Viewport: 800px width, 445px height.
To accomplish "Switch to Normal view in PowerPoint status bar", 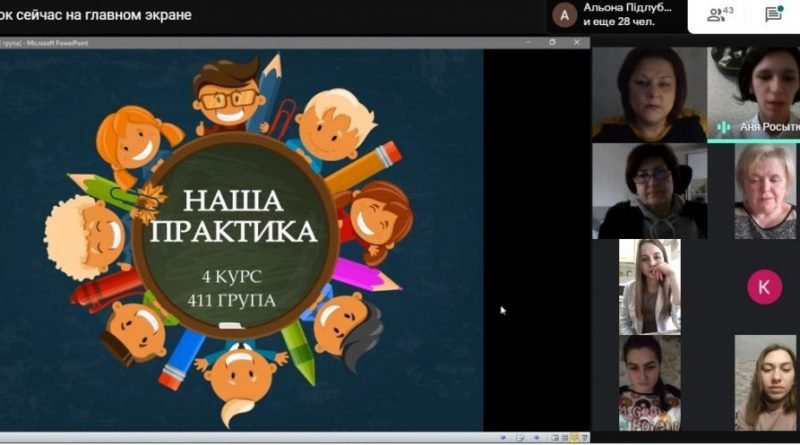I will 555,438.
